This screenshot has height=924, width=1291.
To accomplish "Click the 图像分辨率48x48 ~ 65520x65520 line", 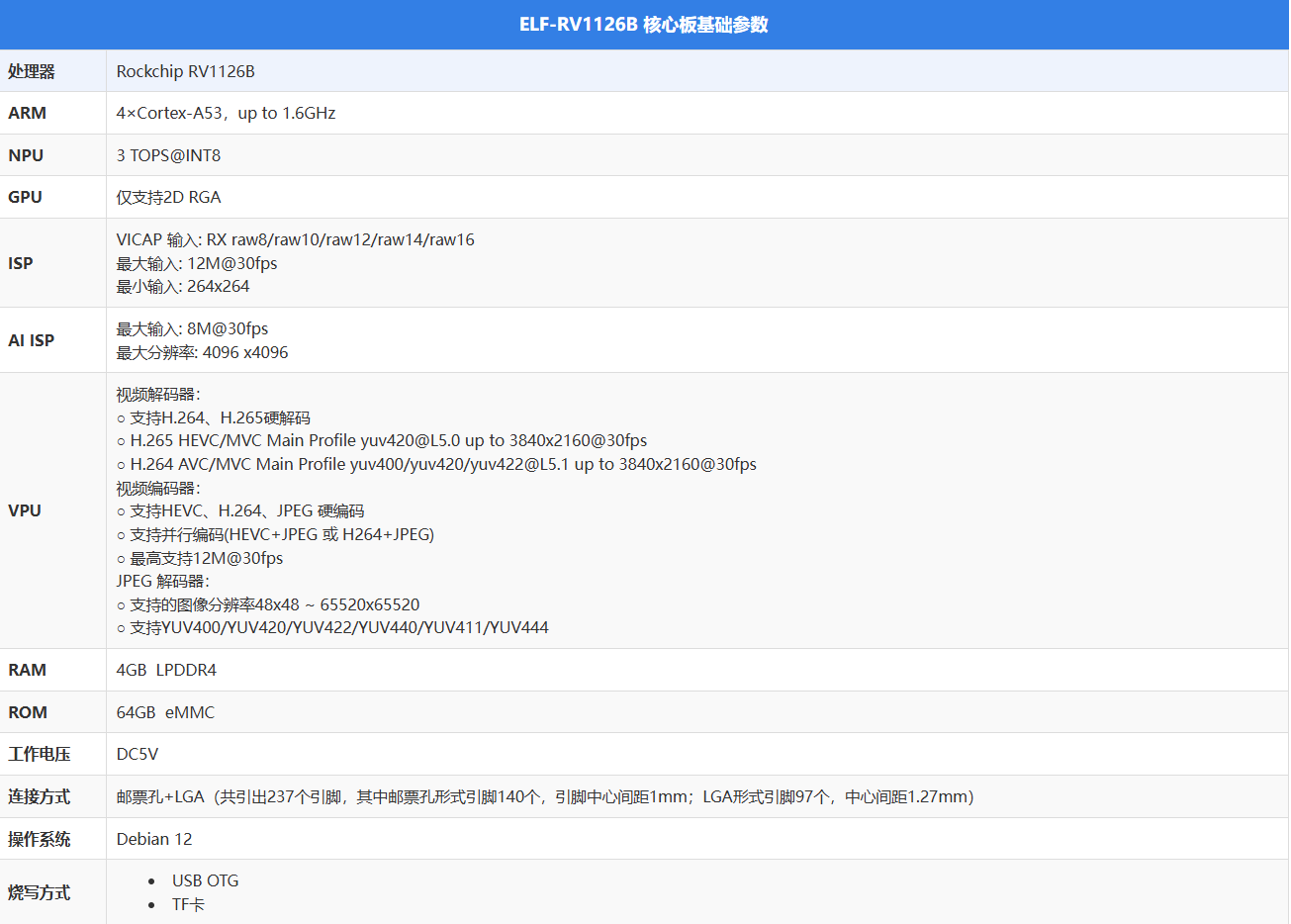I will point(268,604).
